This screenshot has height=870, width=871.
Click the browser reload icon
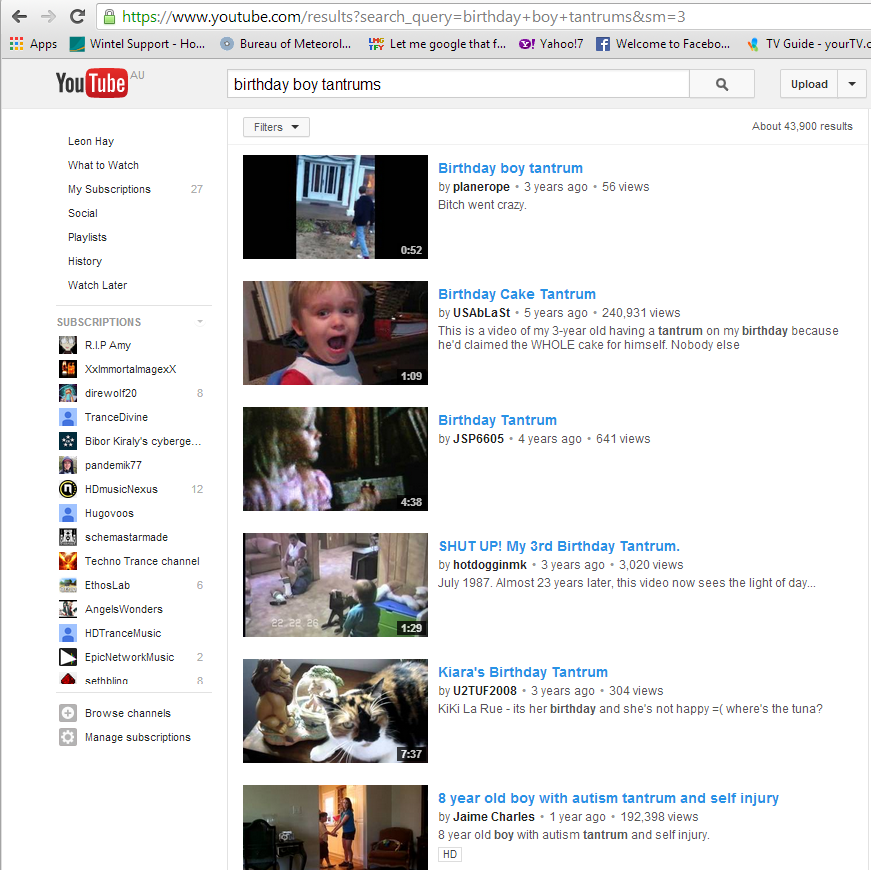77,17
